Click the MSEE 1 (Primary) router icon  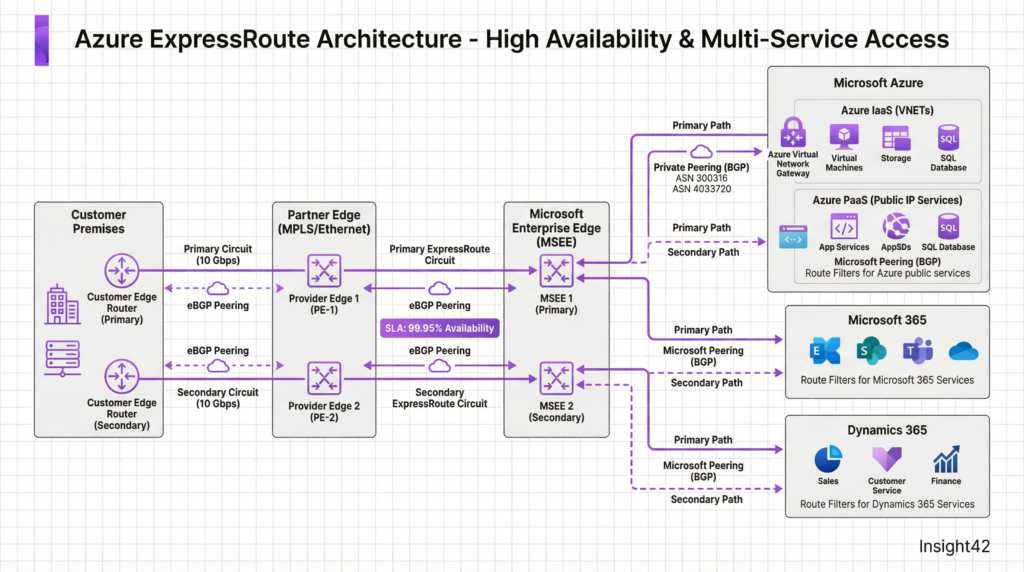556,270
